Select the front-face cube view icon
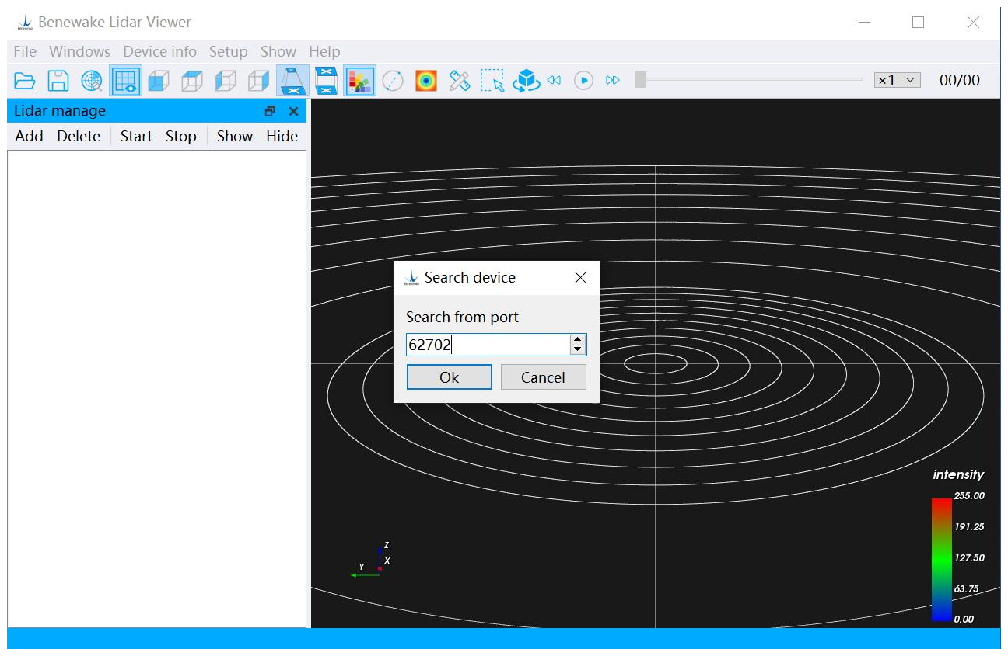 [x=158, y=81]
